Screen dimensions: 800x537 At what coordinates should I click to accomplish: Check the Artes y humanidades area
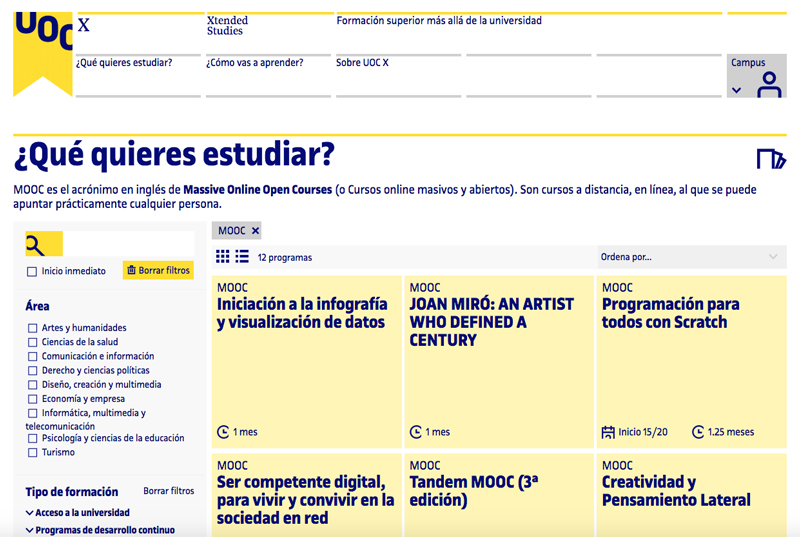(33, 328)
